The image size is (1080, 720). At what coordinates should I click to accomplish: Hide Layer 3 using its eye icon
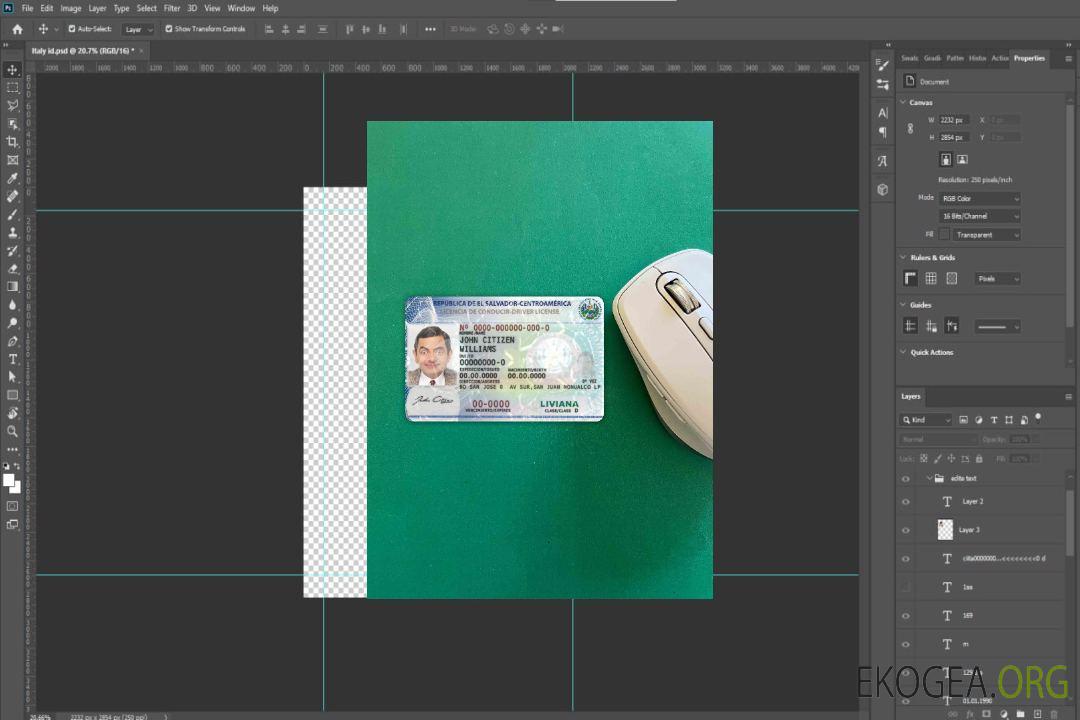tap(906, 530)
